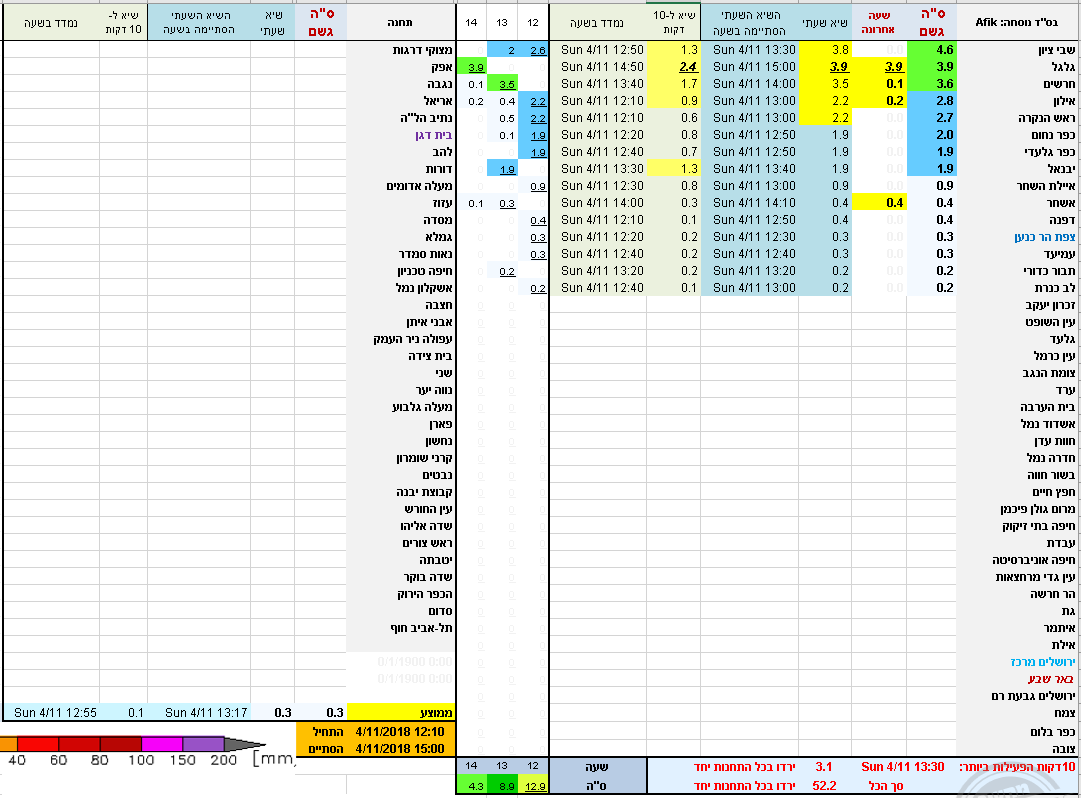1081x798 pixels.
Task: Click the magenta legend swatch between 100 and 150
Action: (x=162, y=744)
